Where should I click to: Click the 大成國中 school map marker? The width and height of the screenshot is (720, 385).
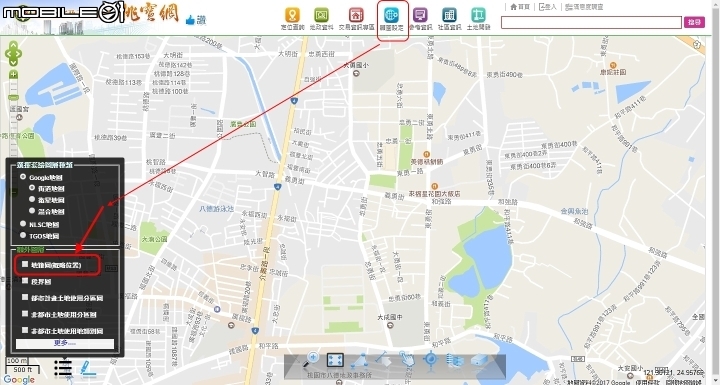click(390, 325)
